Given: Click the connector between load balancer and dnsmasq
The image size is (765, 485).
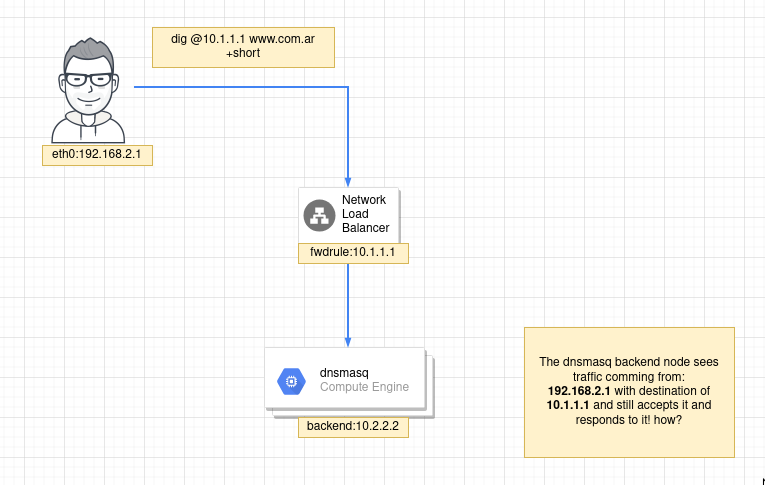Looking at the screenshot, I should [x=348, y=300].
